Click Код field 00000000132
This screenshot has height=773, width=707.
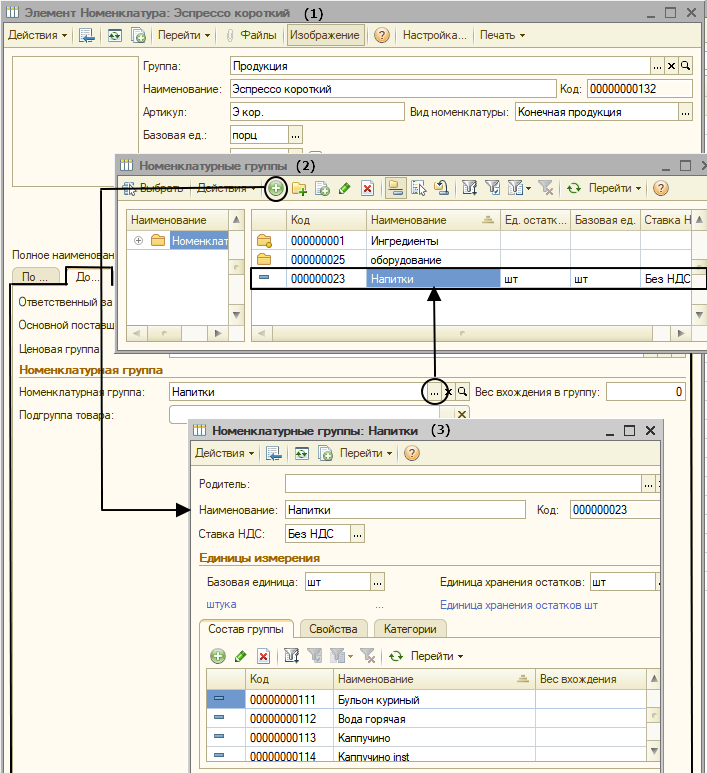point(639,89)
